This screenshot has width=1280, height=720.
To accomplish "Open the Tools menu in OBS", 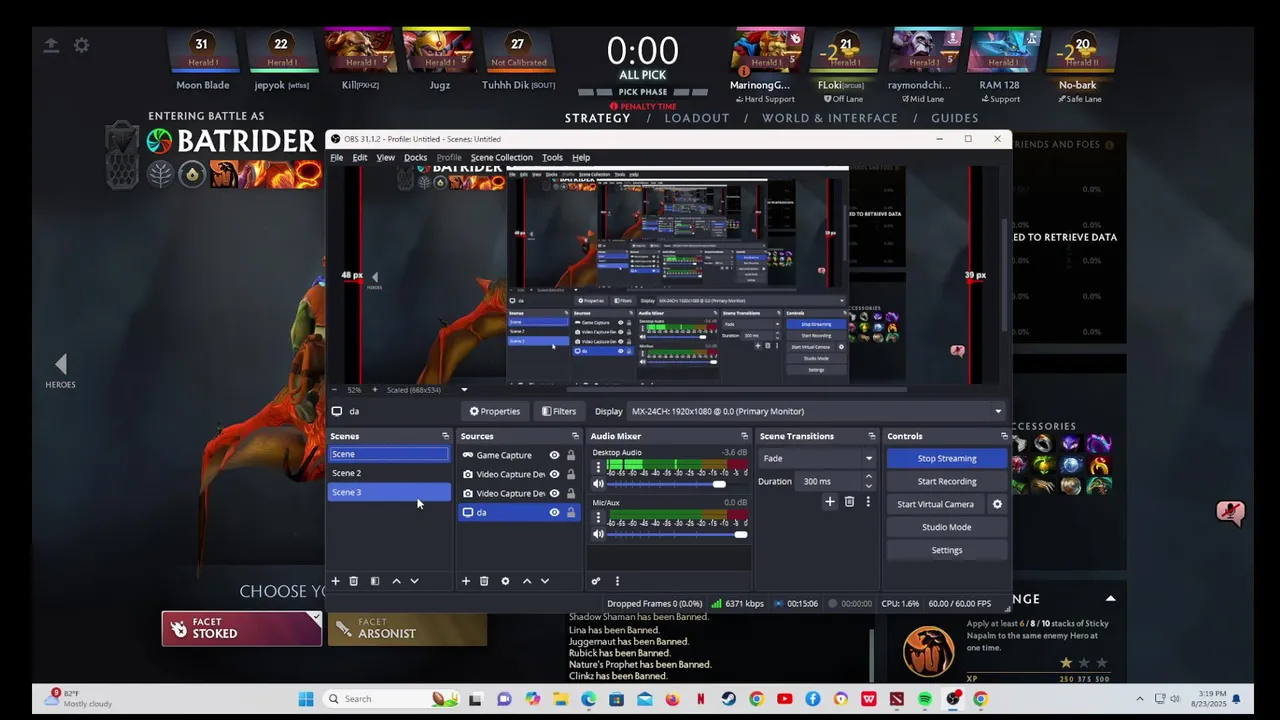I will 552,157.
